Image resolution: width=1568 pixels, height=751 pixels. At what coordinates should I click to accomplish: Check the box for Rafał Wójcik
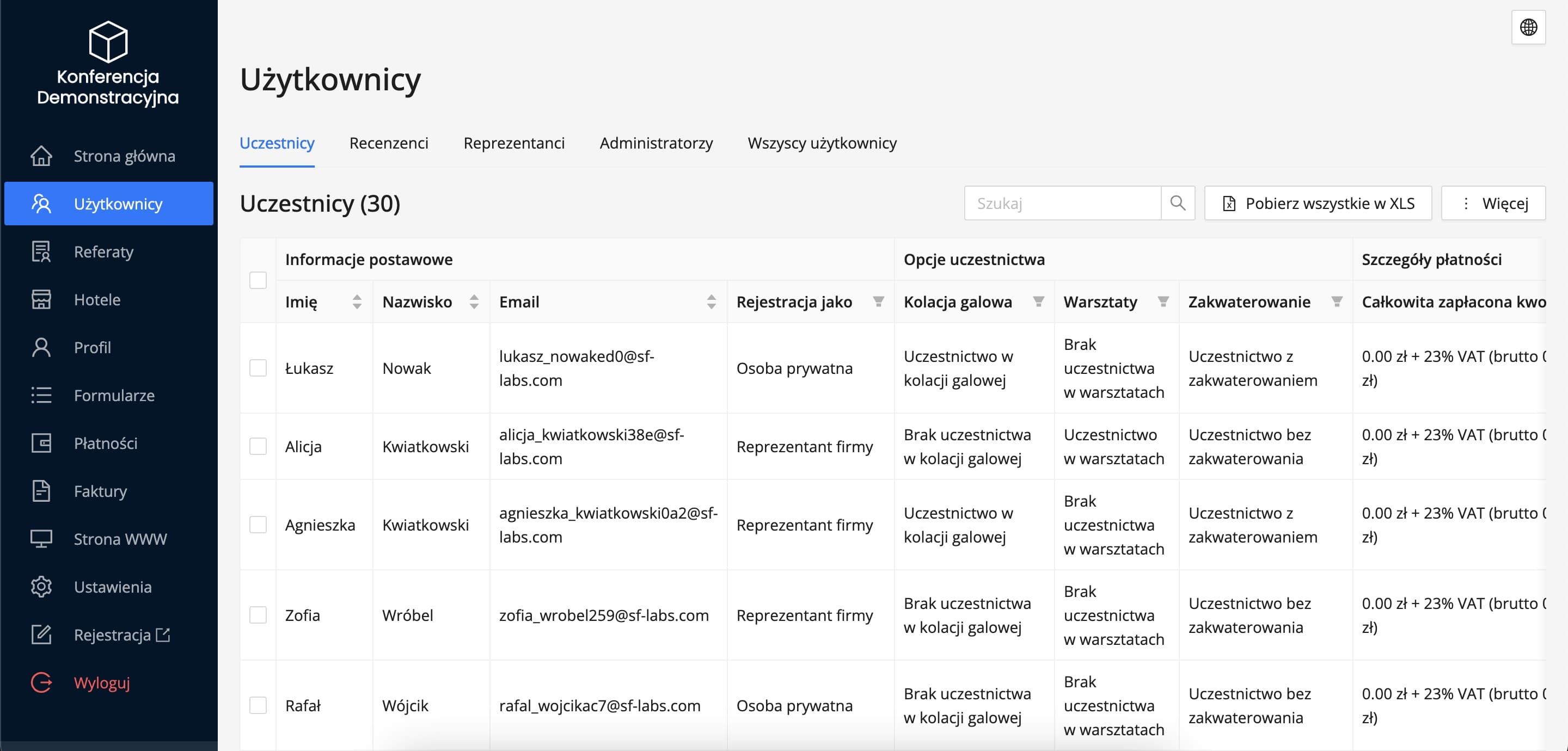258,705
